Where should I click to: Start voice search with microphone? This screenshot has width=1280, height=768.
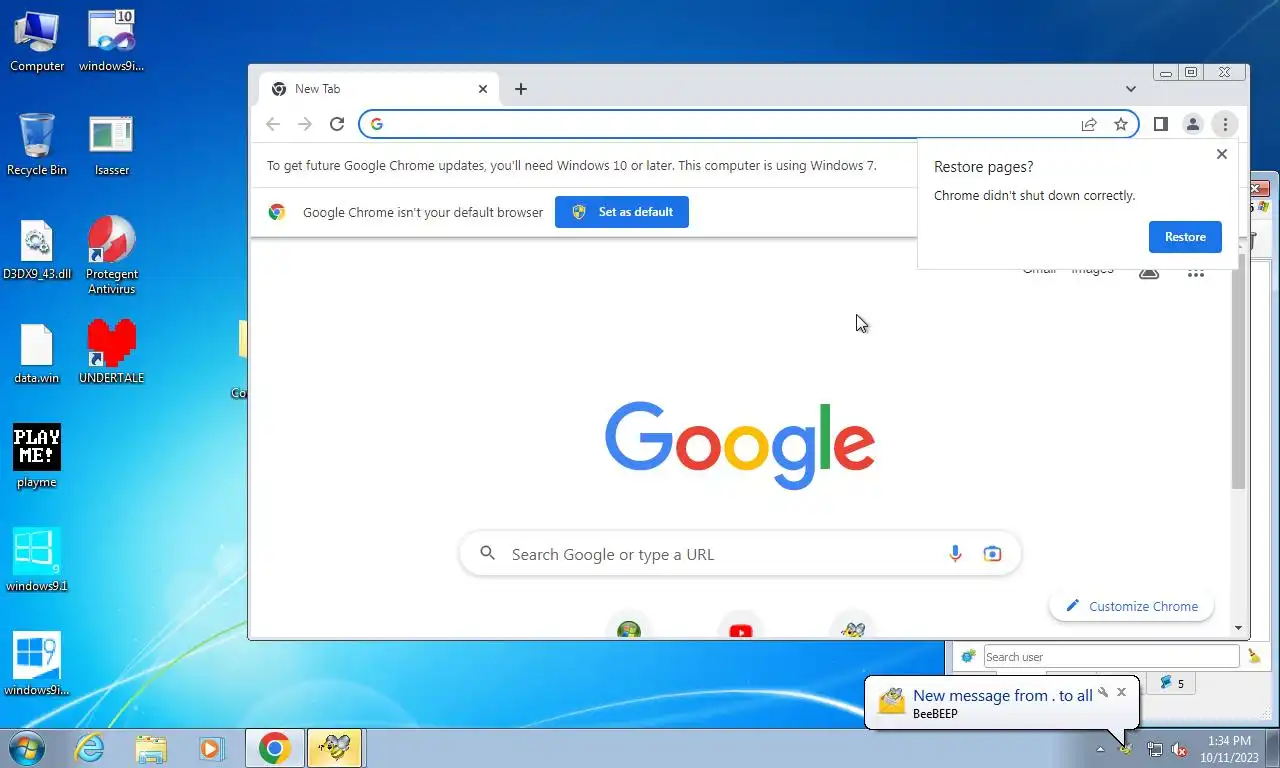(x=955, y=554)
